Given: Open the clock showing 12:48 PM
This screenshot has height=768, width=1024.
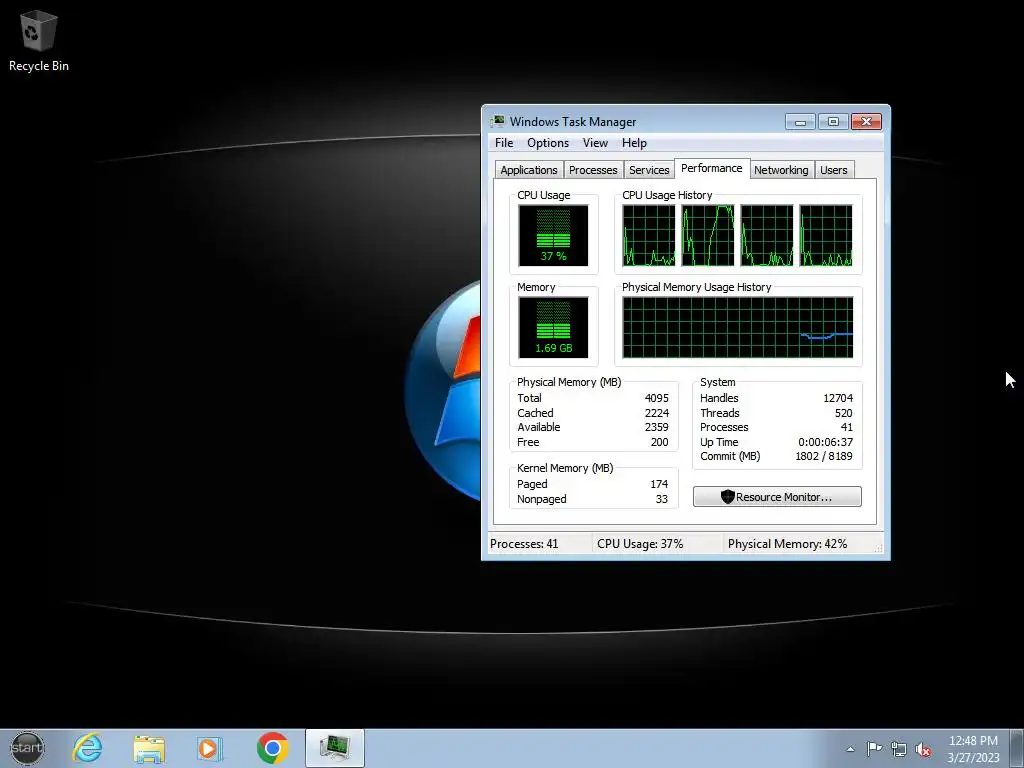Looking at the screenshot, I should [973, 749].
